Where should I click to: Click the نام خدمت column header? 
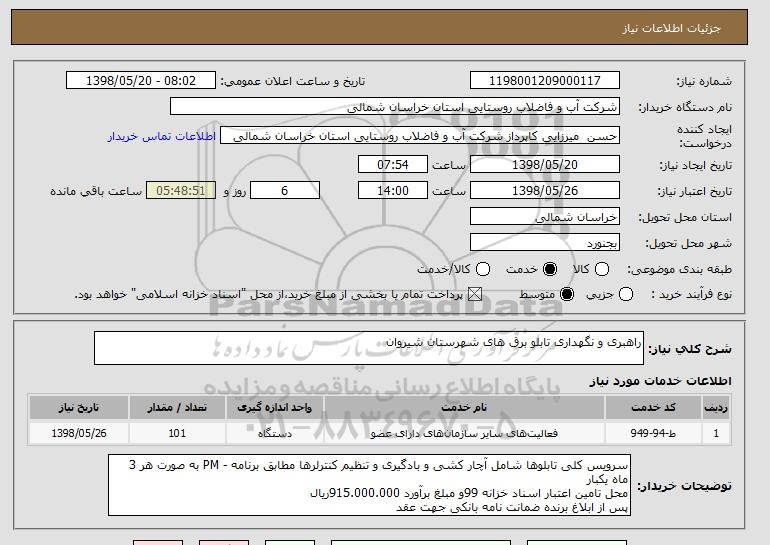pos(464,407)
